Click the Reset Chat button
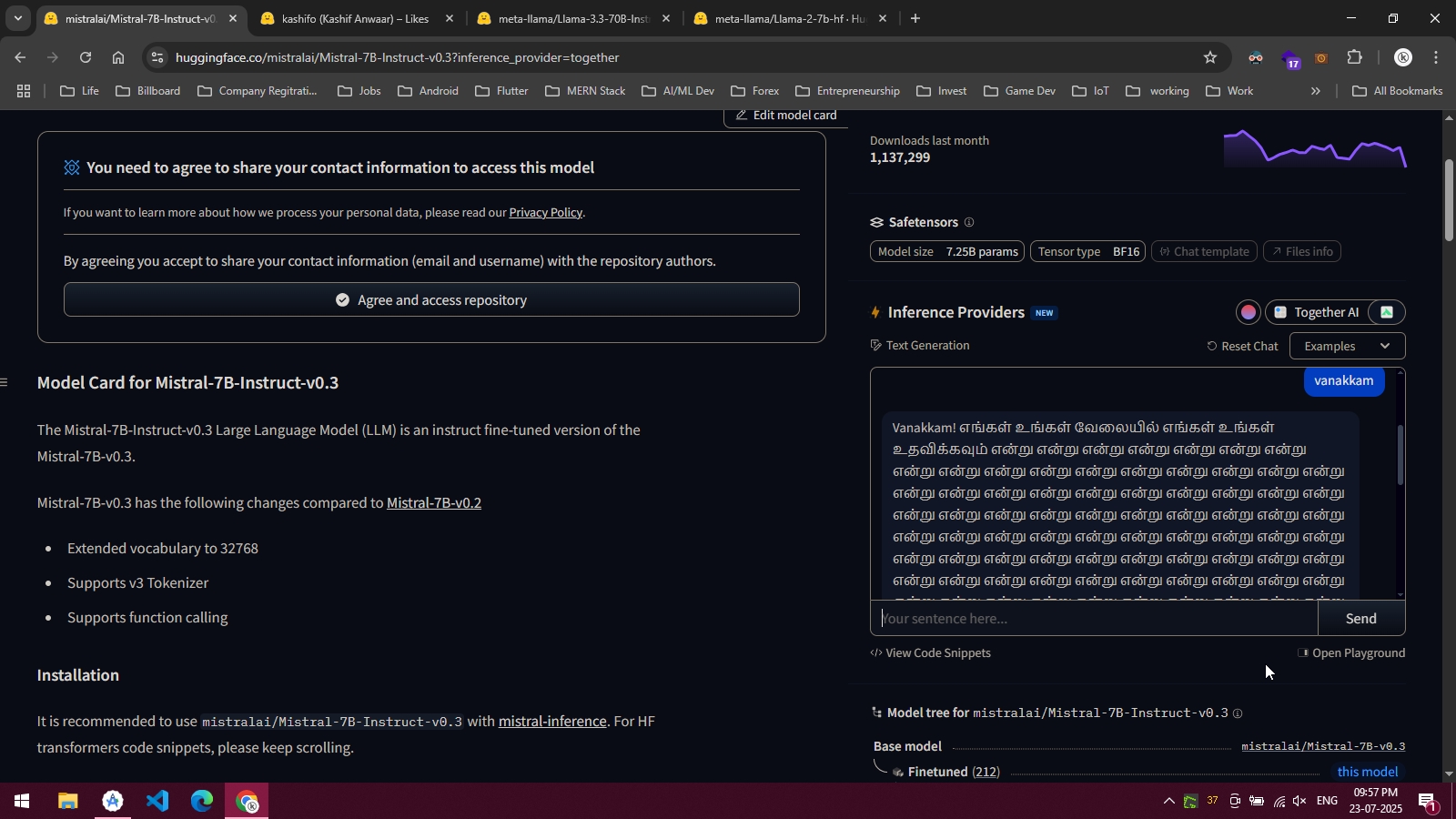The width and height of the screenshot is (1456, 819). [x=1242, y=346]
